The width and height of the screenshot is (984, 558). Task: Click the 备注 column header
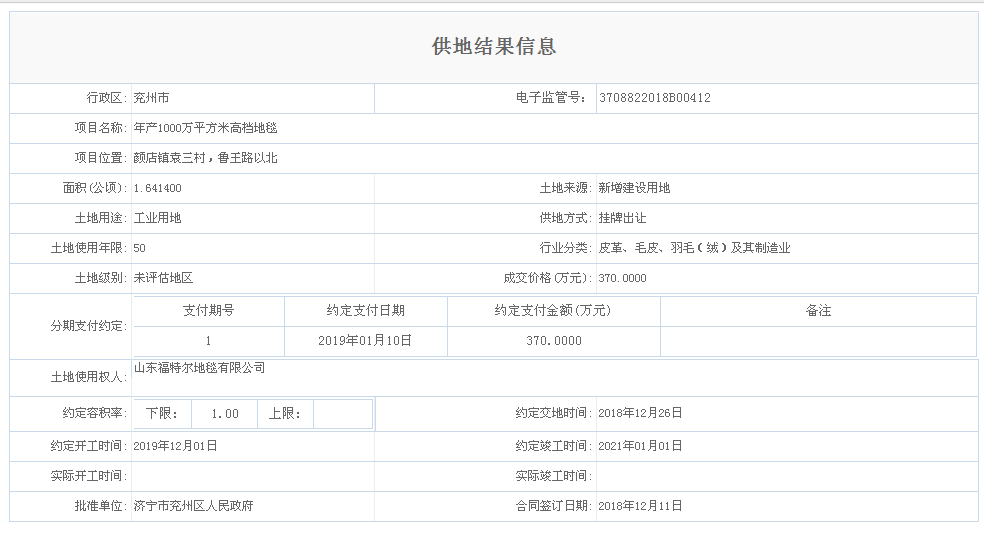pos(817,311)
